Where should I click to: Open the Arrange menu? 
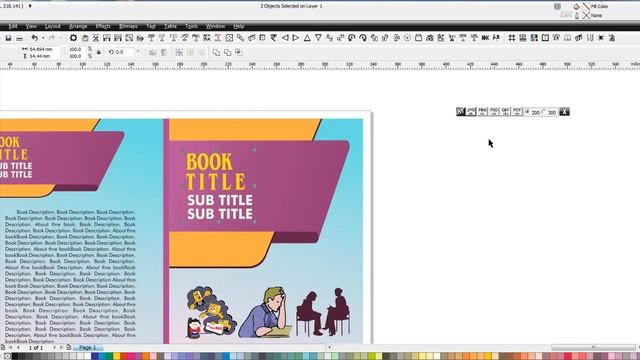click(x=78, y=26)
